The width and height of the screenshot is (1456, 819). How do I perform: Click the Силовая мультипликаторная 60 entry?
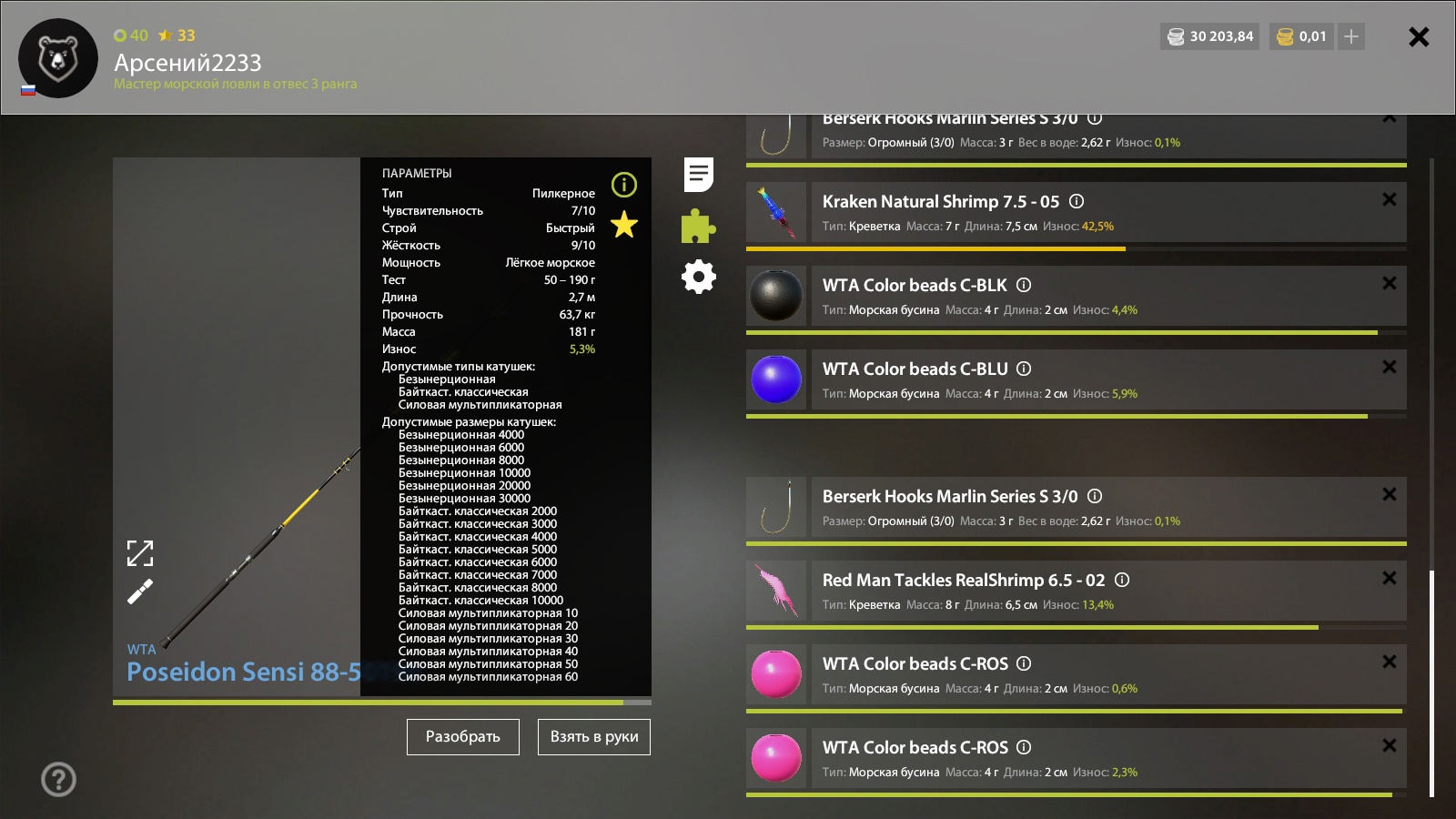pos(488,676)
